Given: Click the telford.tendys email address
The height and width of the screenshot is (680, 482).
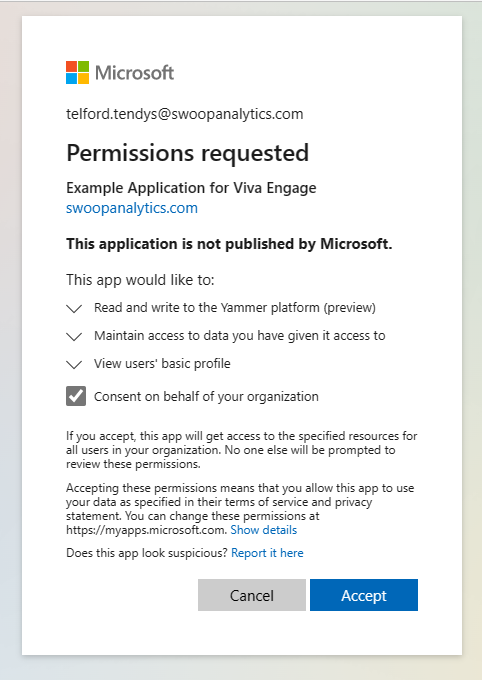Looking at the screenshot, I should [185, 114].
